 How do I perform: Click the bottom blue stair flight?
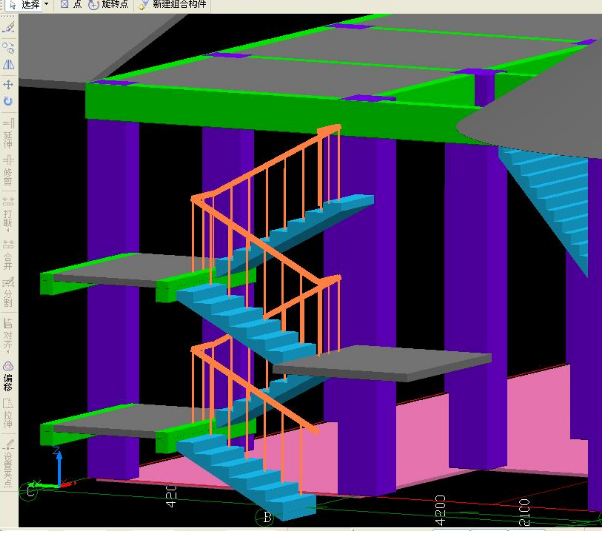click(x=247, y=476)
